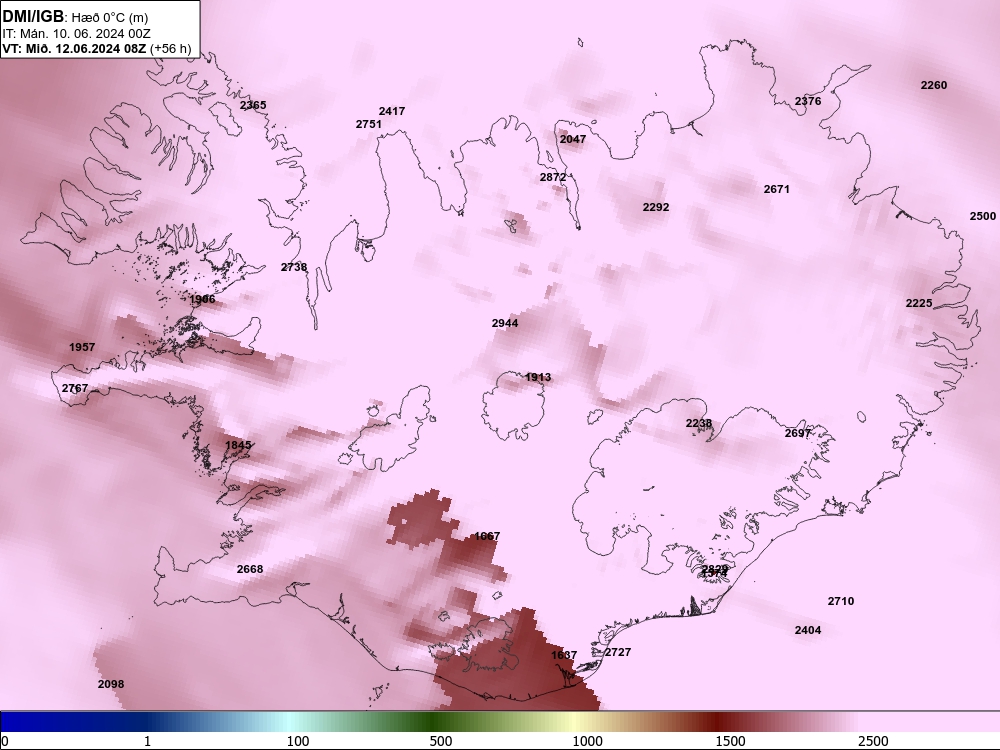Click the map value 2872
The width and height of the screenshot is (1000, 750).
coord(553,177)
